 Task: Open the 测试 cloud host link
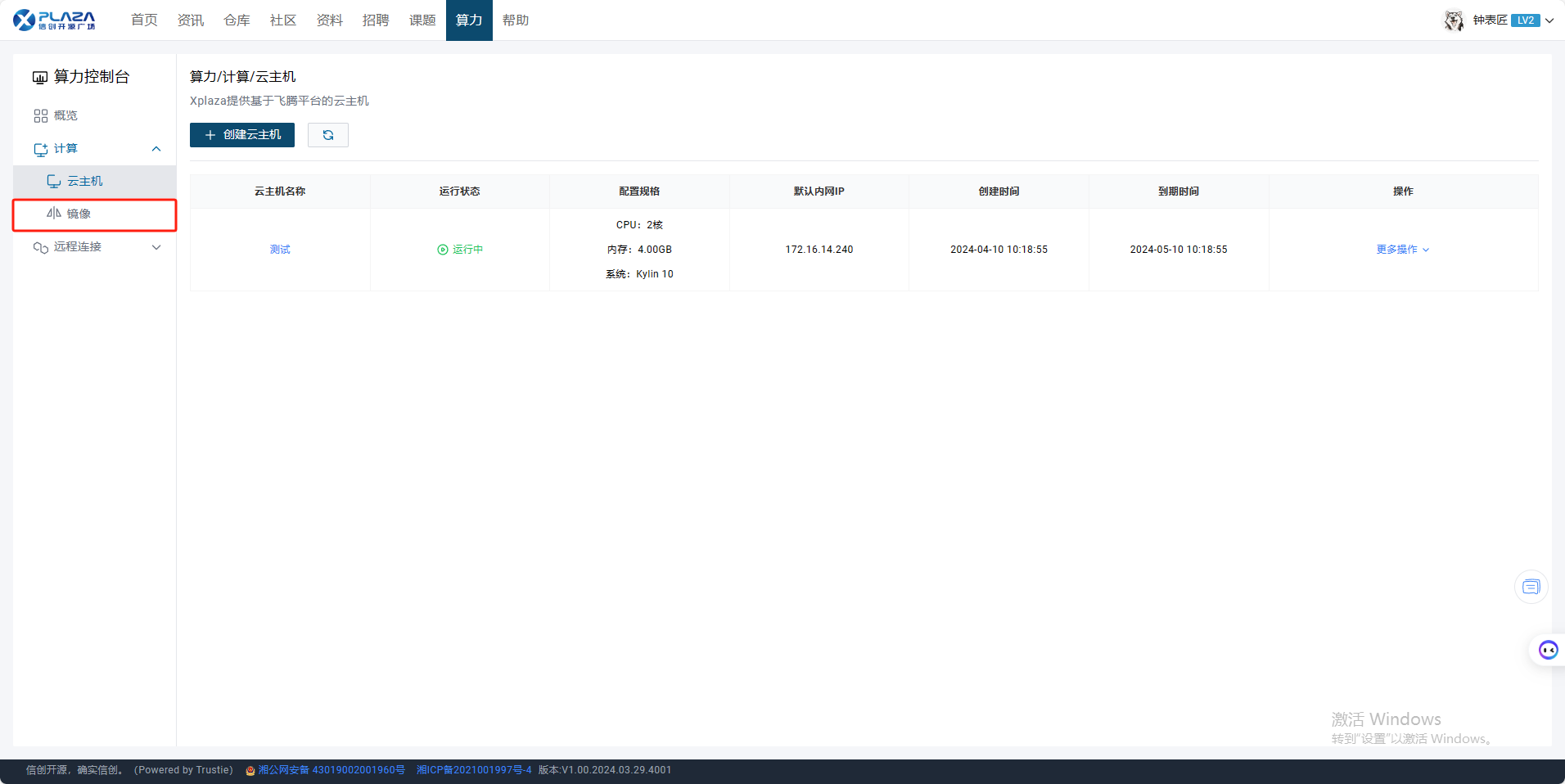pyautogui.click(x=280, y=250)
